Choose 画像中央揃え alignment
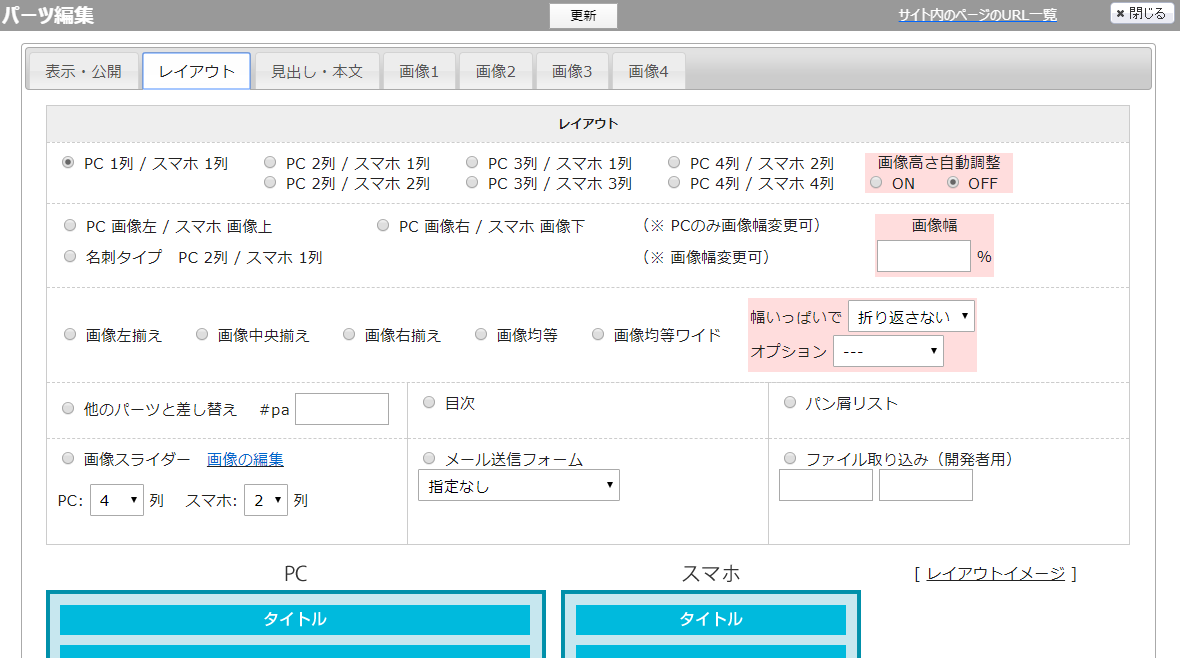The width and height of the screenshot is (1180, 658). tap(202, 335)
